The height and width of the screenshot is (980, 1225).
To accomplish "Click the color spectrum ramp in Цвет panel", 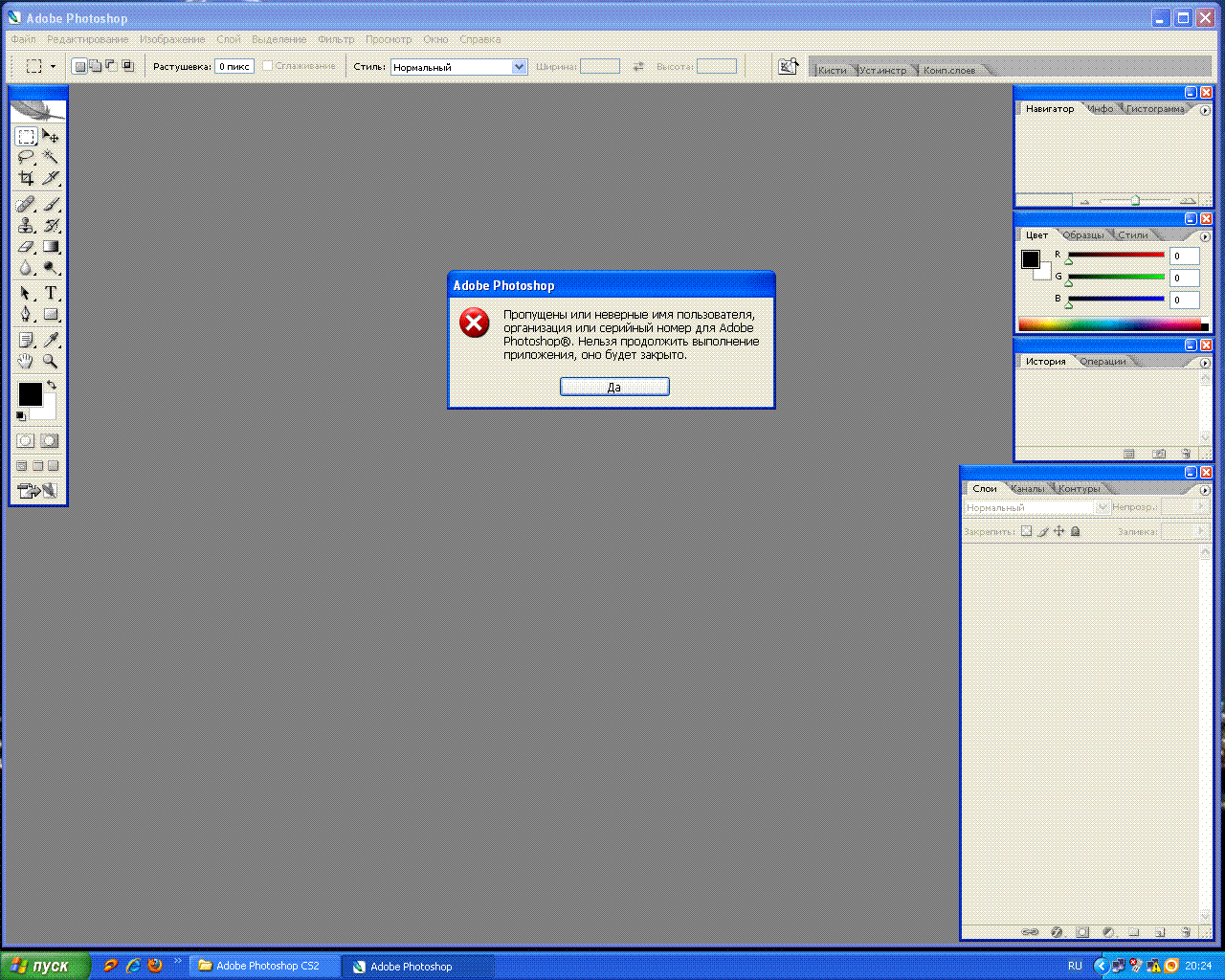I will tap(1110, 325).
